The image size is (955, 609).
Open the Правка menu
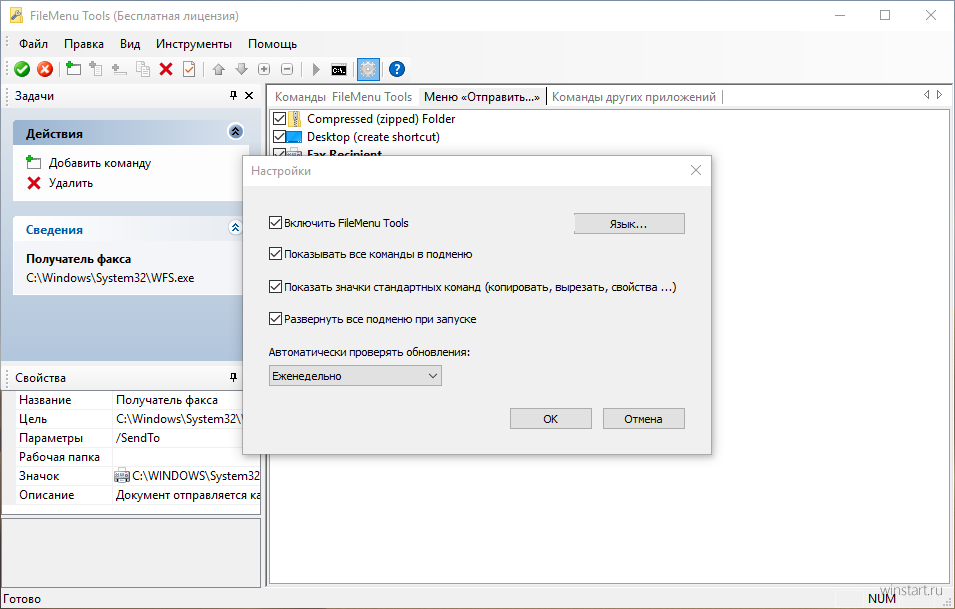coord(84,44)
